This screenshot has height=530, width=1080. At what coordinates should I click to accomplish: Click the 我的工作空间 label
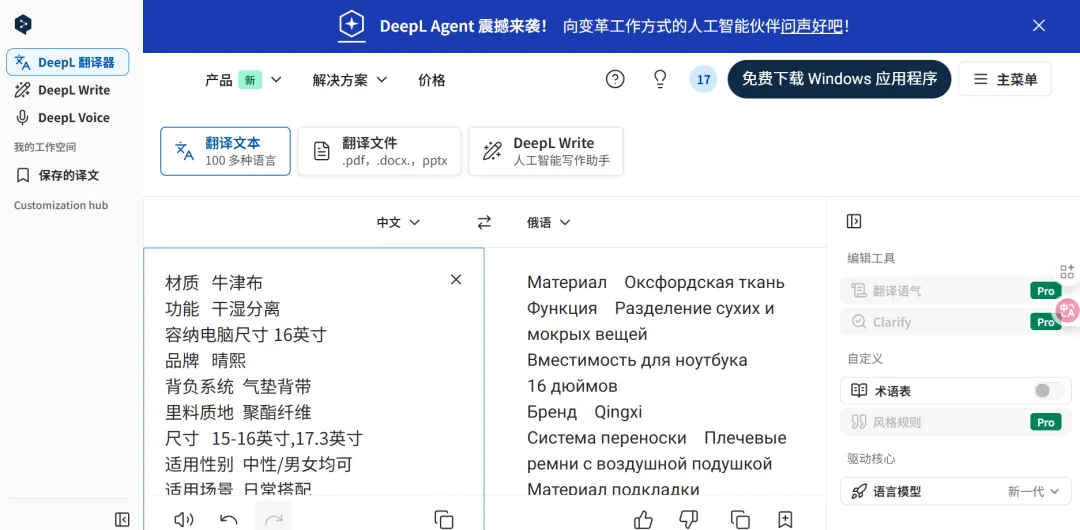click(x=45, y=147)
